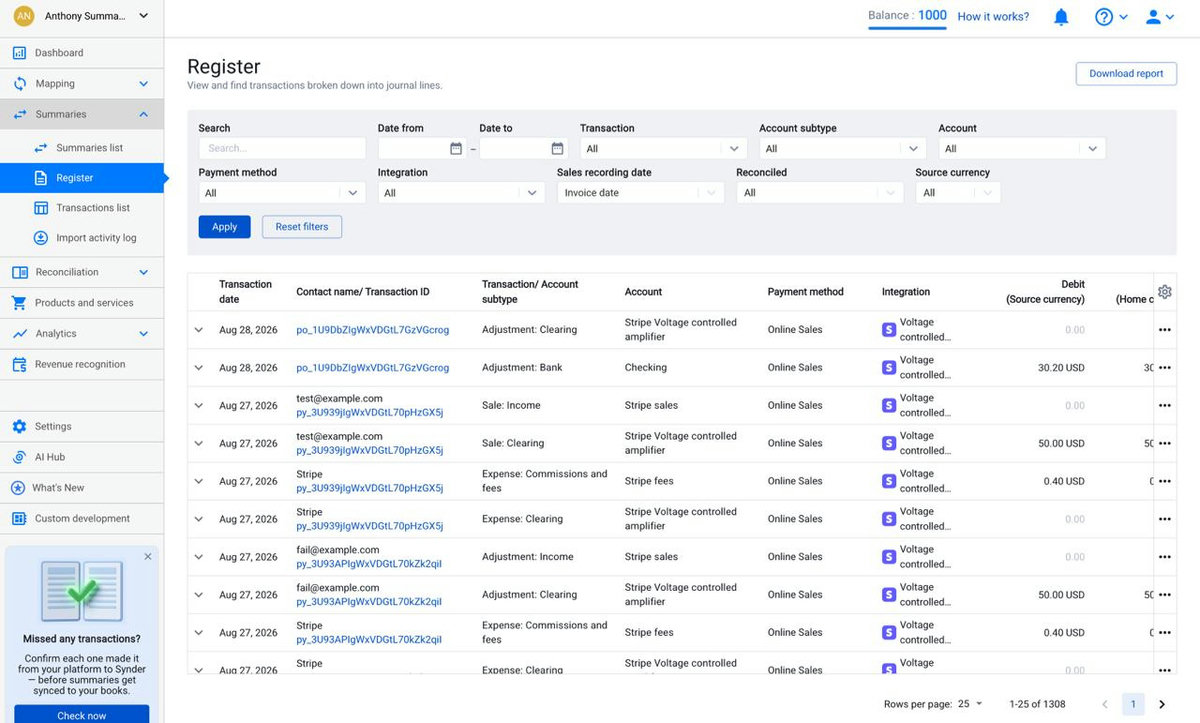Open Custom development sidebar item

[82, 519]
